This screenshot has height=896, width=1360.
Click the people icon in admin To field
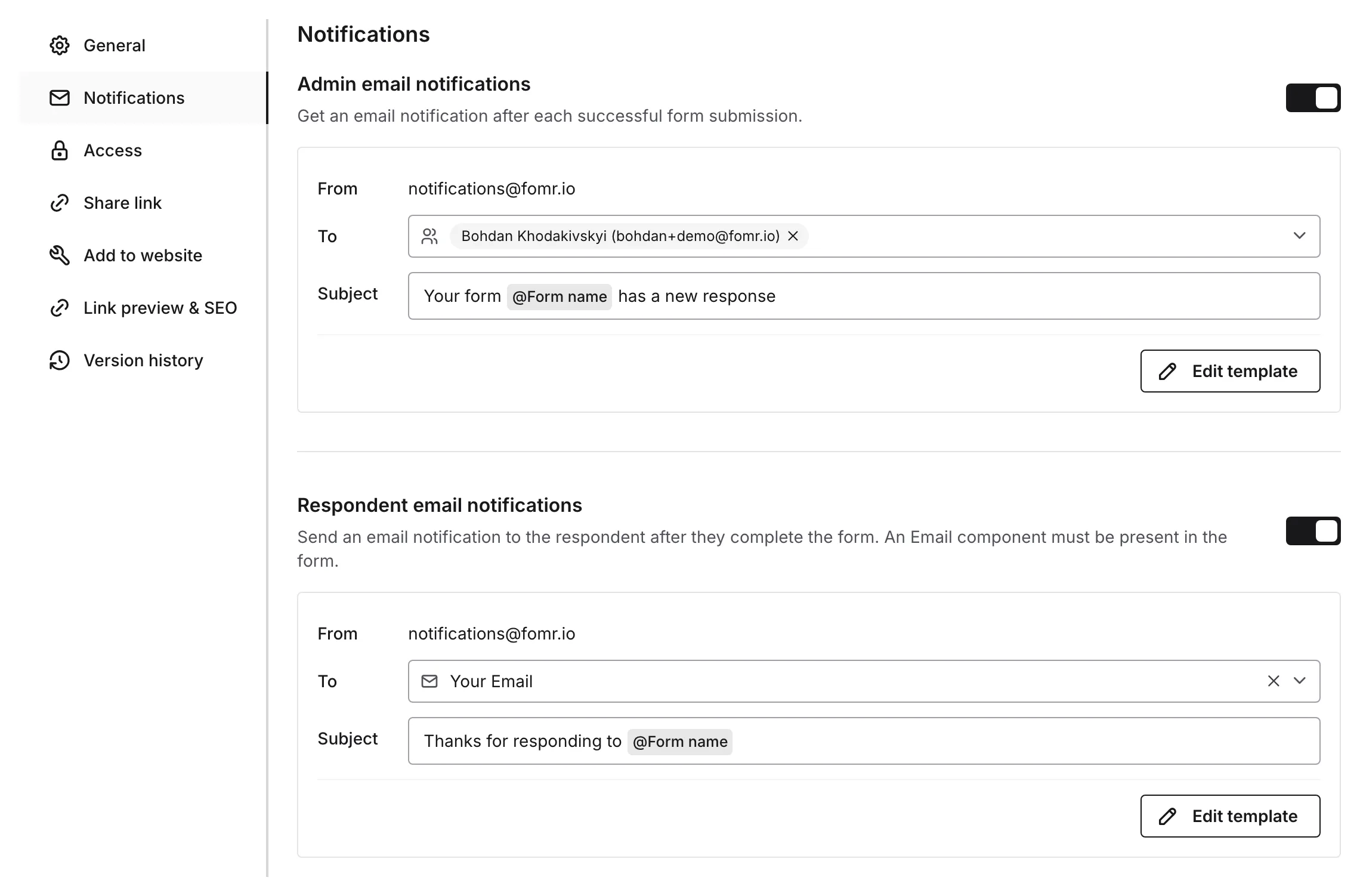tap(429, 236)
